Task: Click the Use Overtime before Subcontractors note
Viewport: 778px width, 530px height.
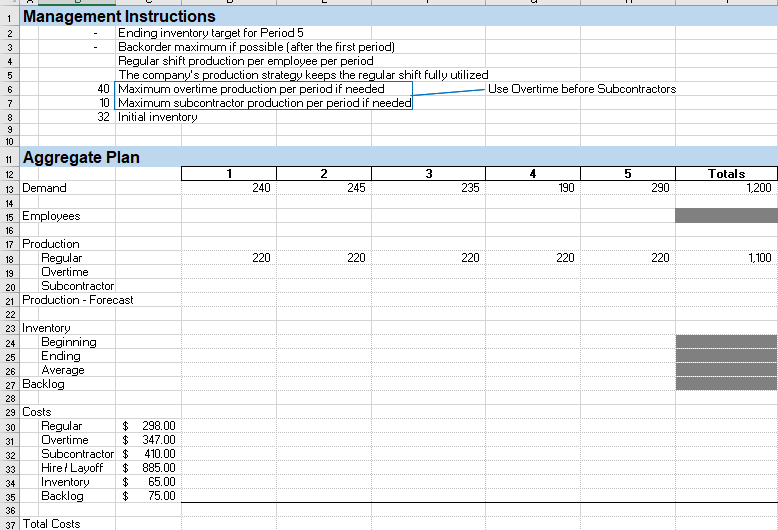Action: (x=582, y=89)
